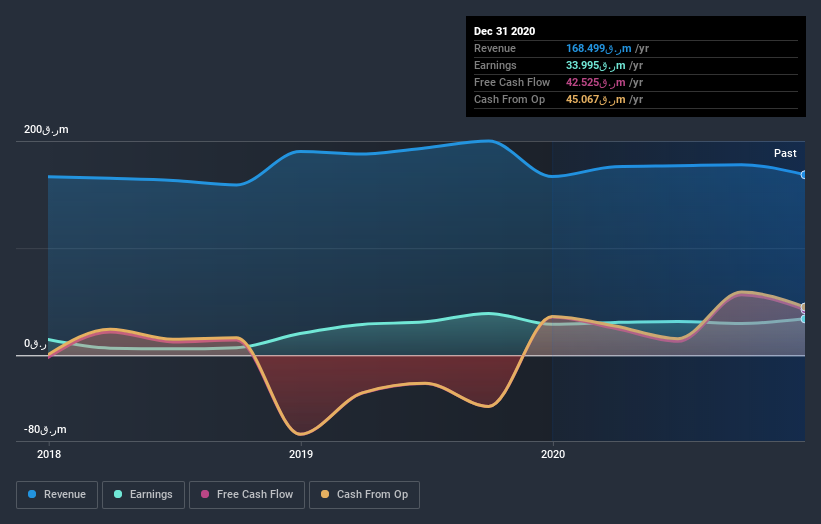821x524 pixels.
Task: Toggle the Earnings legend button
Action: coord(143,495)
